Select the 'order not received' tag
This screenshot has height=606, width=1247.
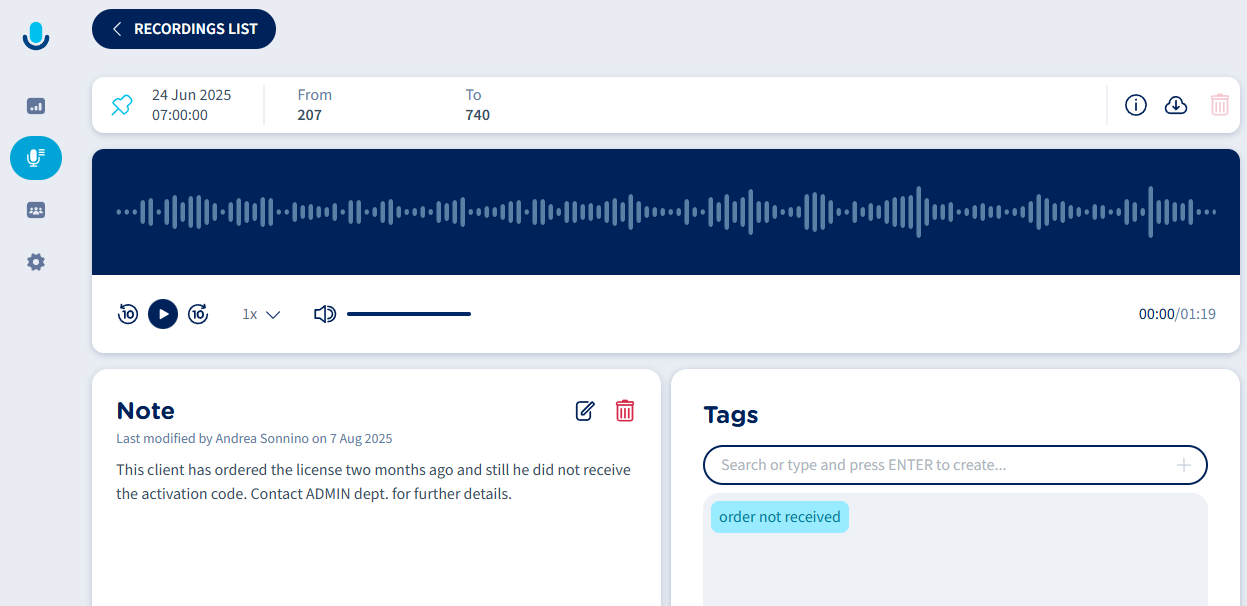[x=779, y=517]
